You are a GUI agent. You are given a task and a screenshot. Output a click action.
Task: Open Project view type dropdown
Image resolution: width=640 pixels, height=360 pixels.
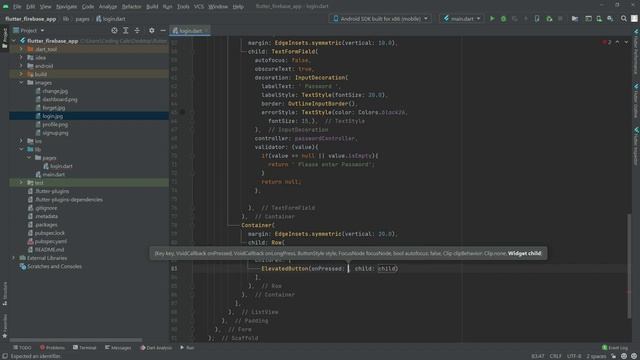coord(29,31)
